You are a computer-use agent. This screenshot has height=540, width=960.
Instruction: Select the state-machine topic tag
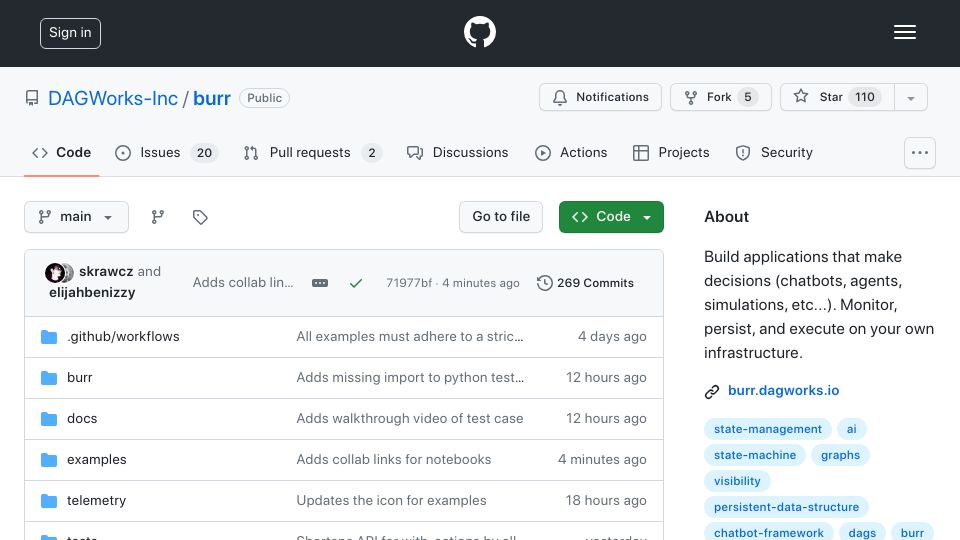click(755, 455)
